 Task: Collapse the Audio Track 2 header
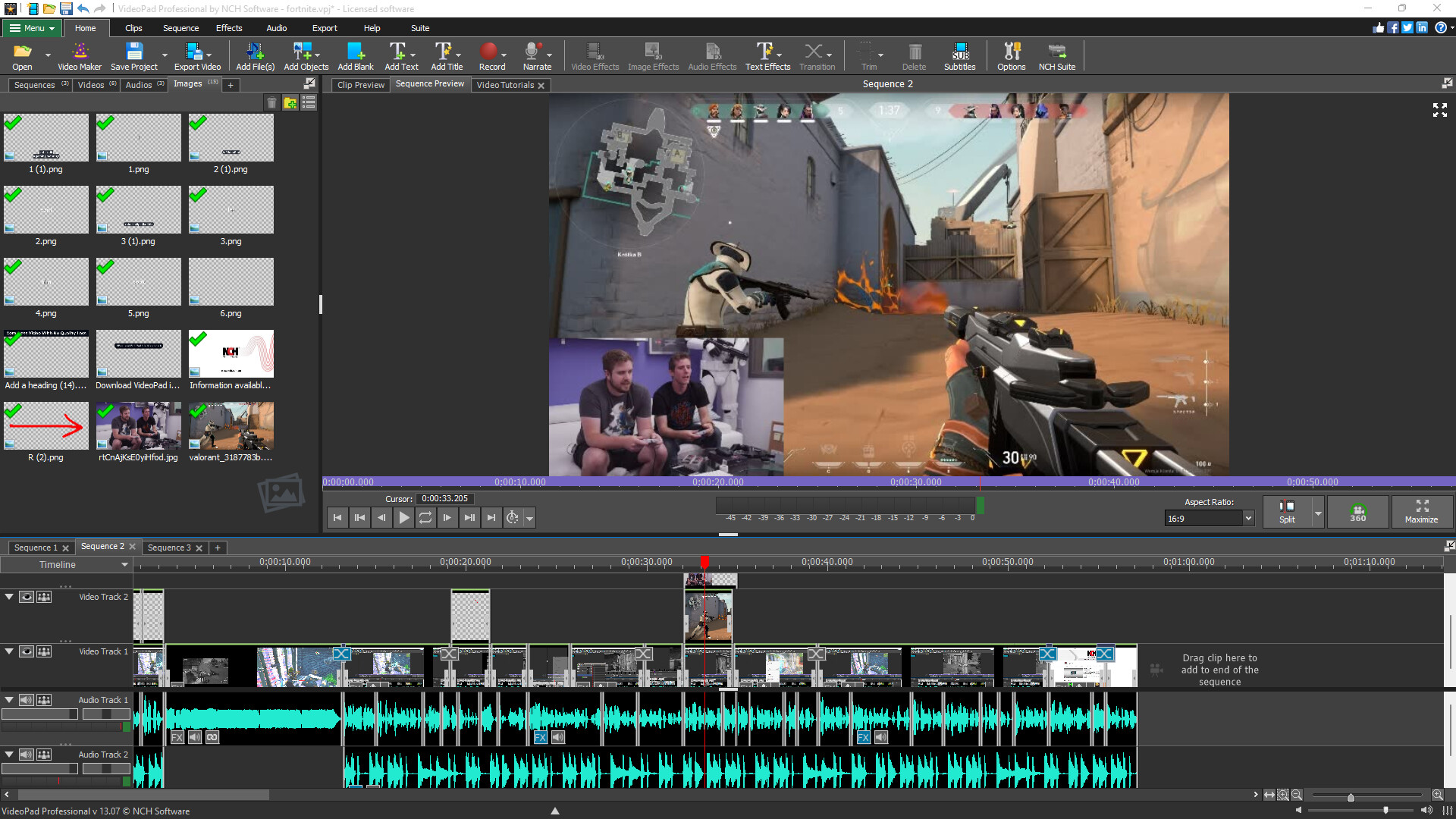[x=8, y=754]
